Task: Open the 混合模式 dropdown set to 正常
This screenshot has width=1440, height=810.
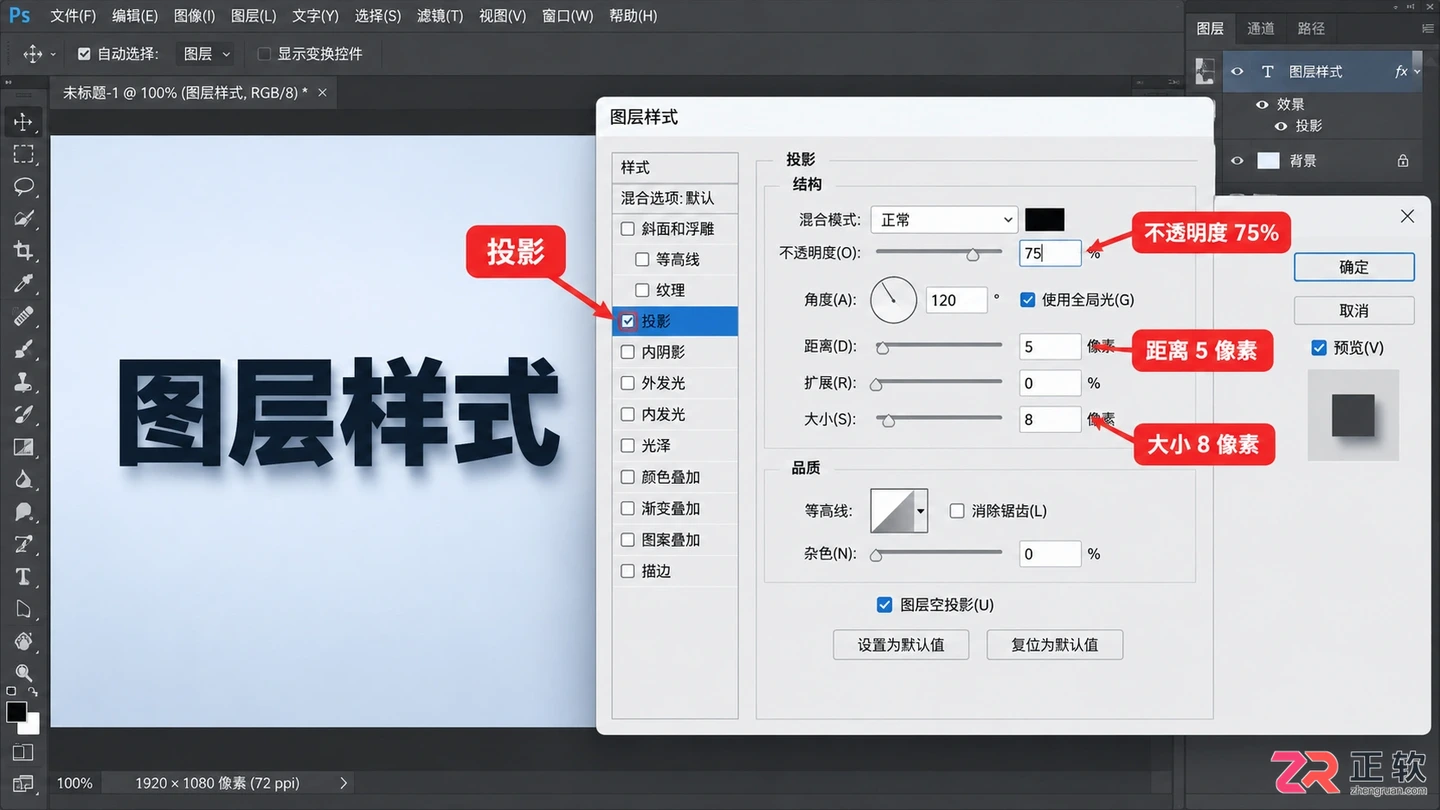Action: coord(944,220)
